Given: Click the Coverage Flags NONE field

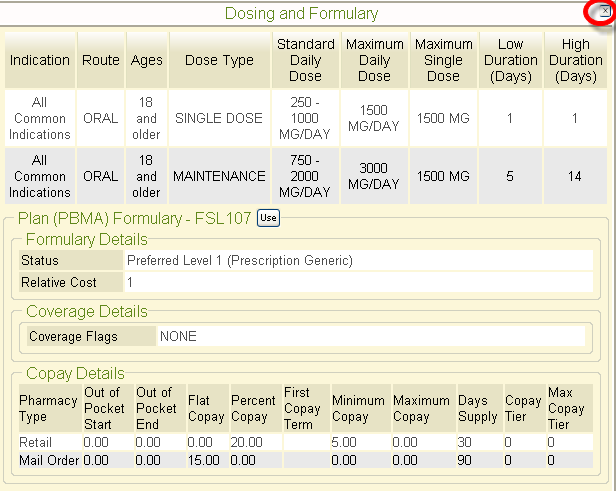Looking at the screenshot, I should coord(370,336).
